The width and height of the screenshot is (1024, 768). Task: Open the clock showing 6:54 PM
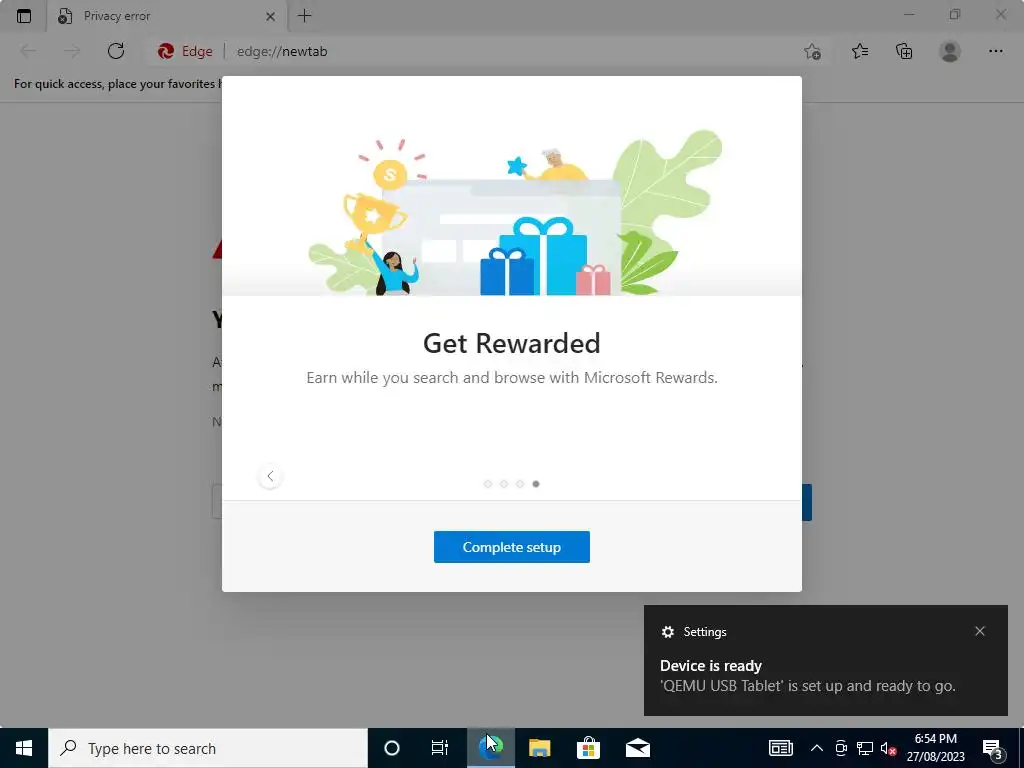point(935,748)
